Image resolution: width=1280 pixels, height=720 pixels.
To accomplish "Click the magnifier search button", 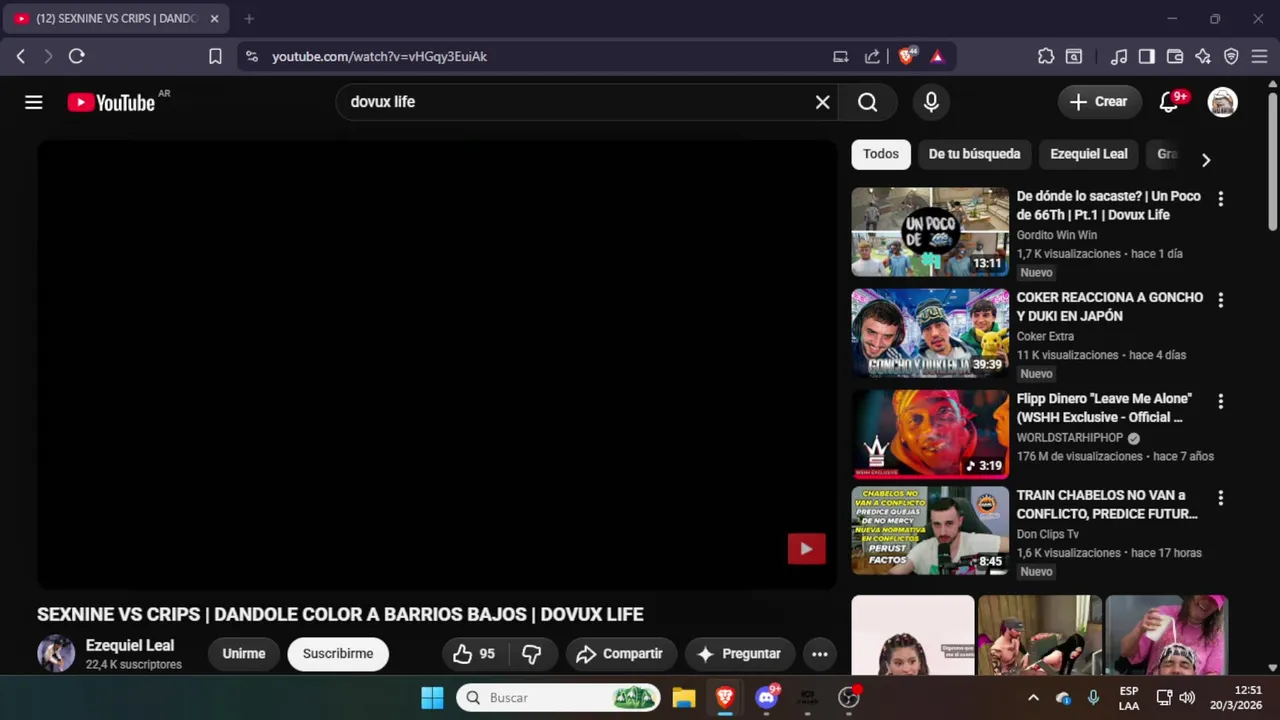I will pyautogui.click(x=868, y=102).
